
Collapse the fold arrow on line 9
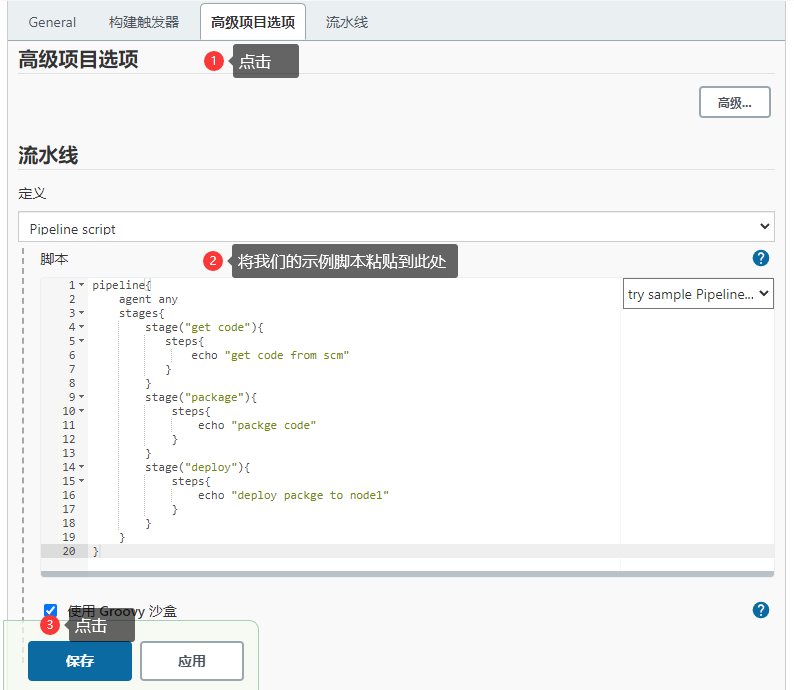[82, 397]
